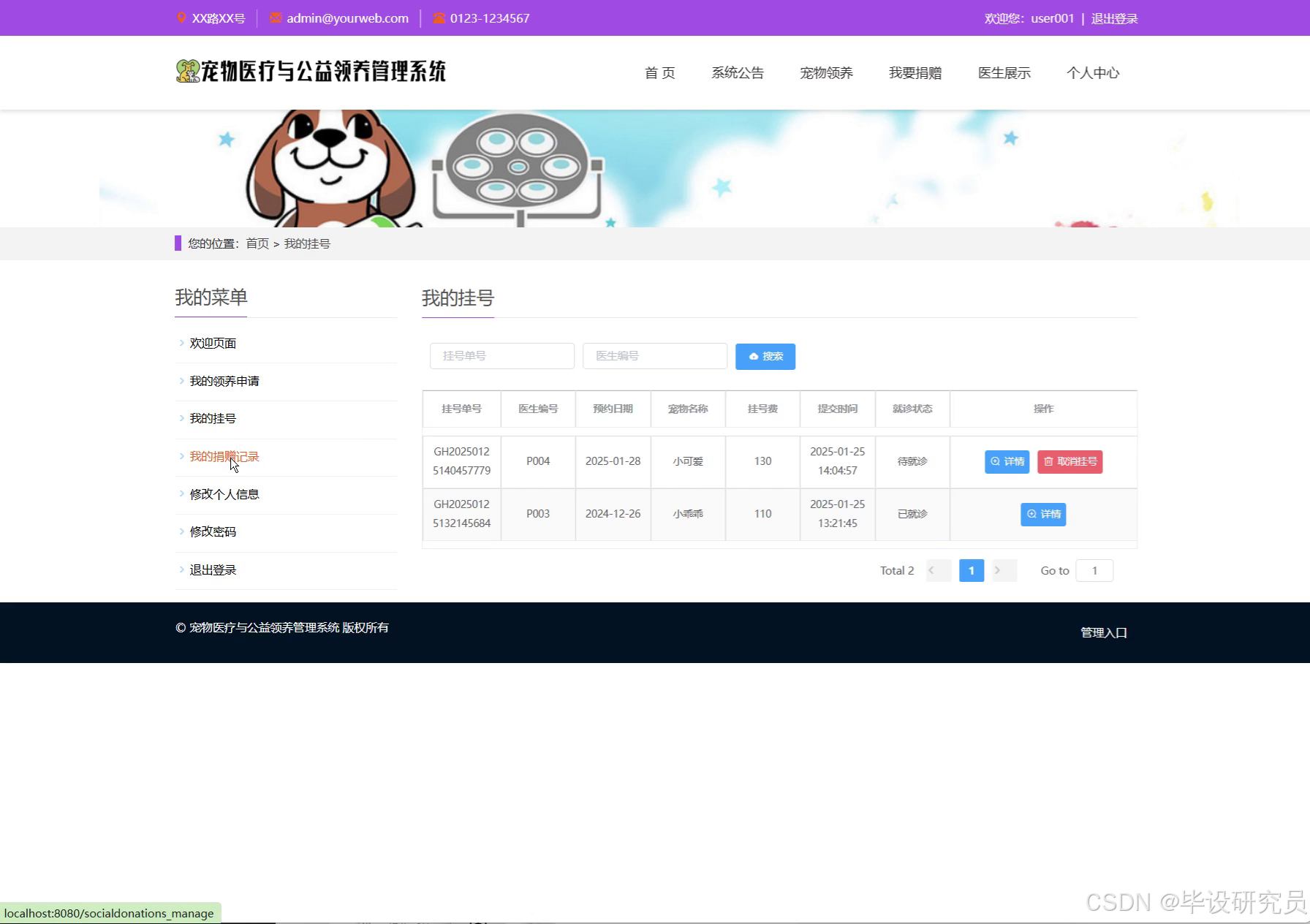1310x924 pixels.
Task: Open 医生展示 navigation item
Action: 1004,72
